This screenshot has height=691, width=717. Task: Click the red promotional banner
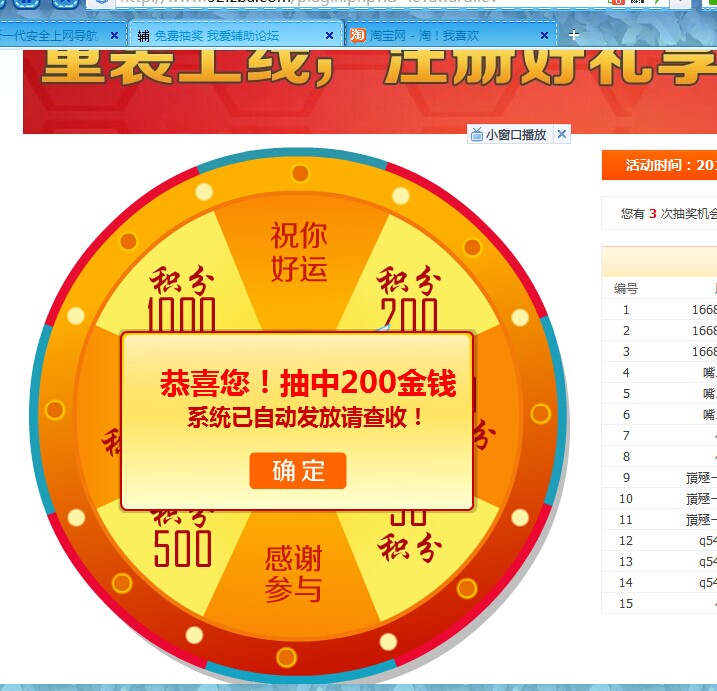tap(369, 92)
